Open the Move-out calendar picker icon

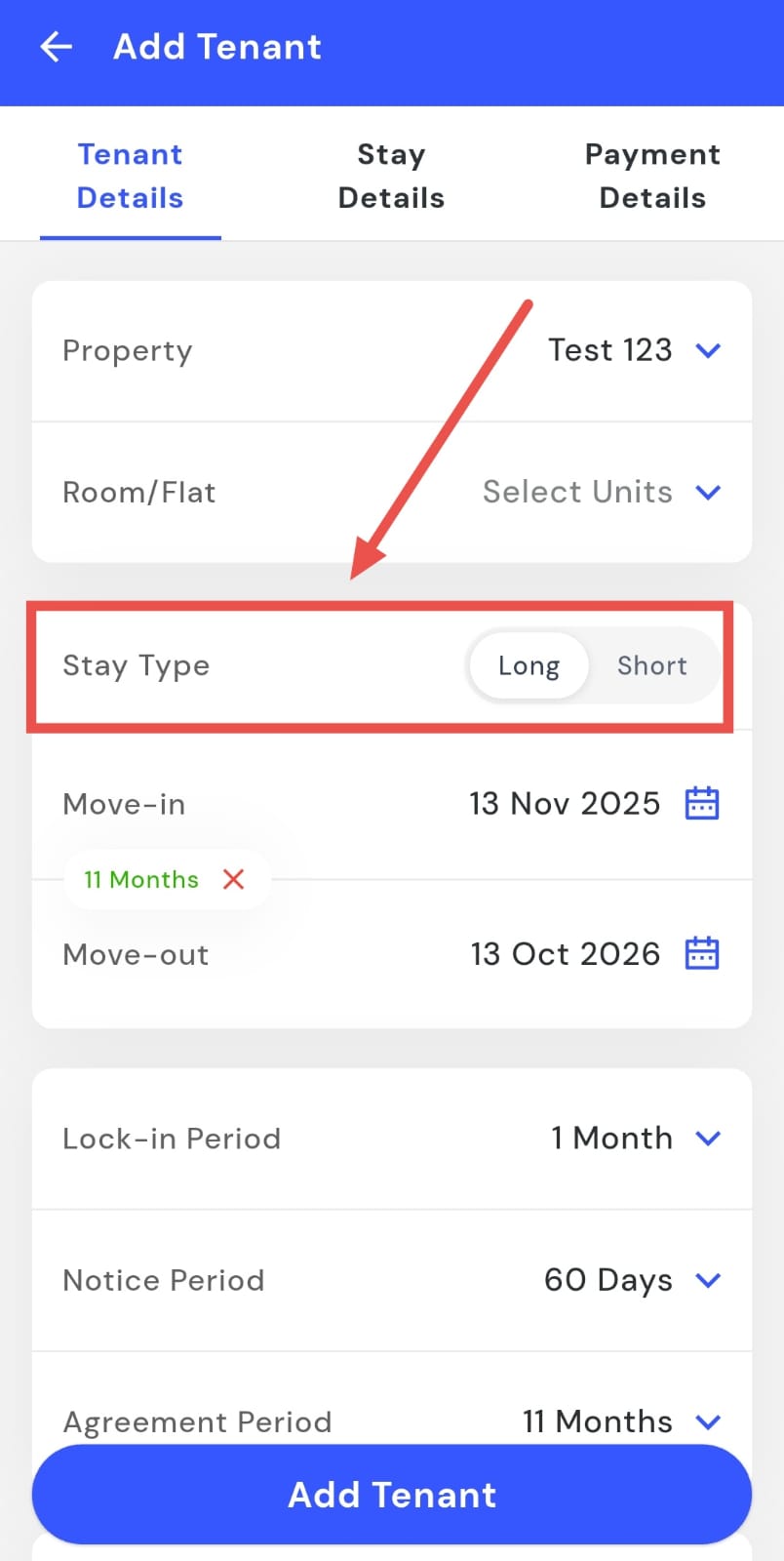point(702,953)
